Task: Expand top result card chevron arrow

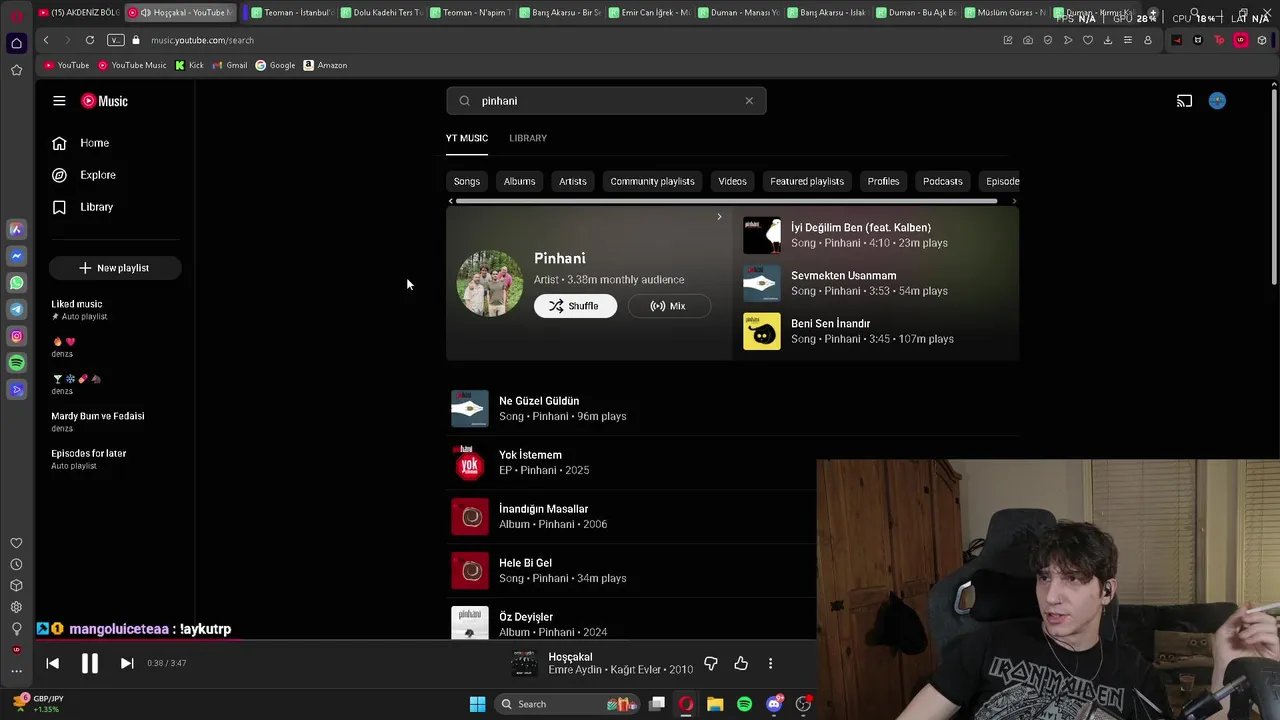Action: [719, 217]
